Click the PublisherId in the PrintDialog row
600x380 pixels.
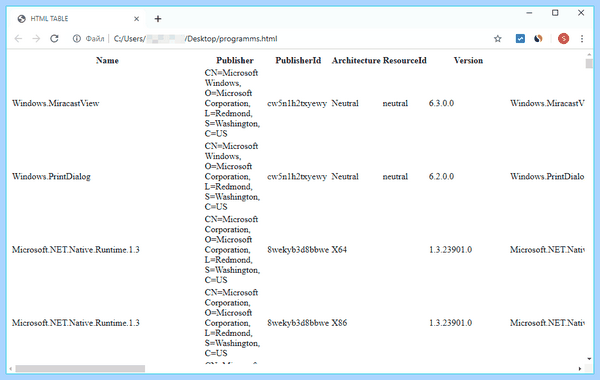(297, 176)
